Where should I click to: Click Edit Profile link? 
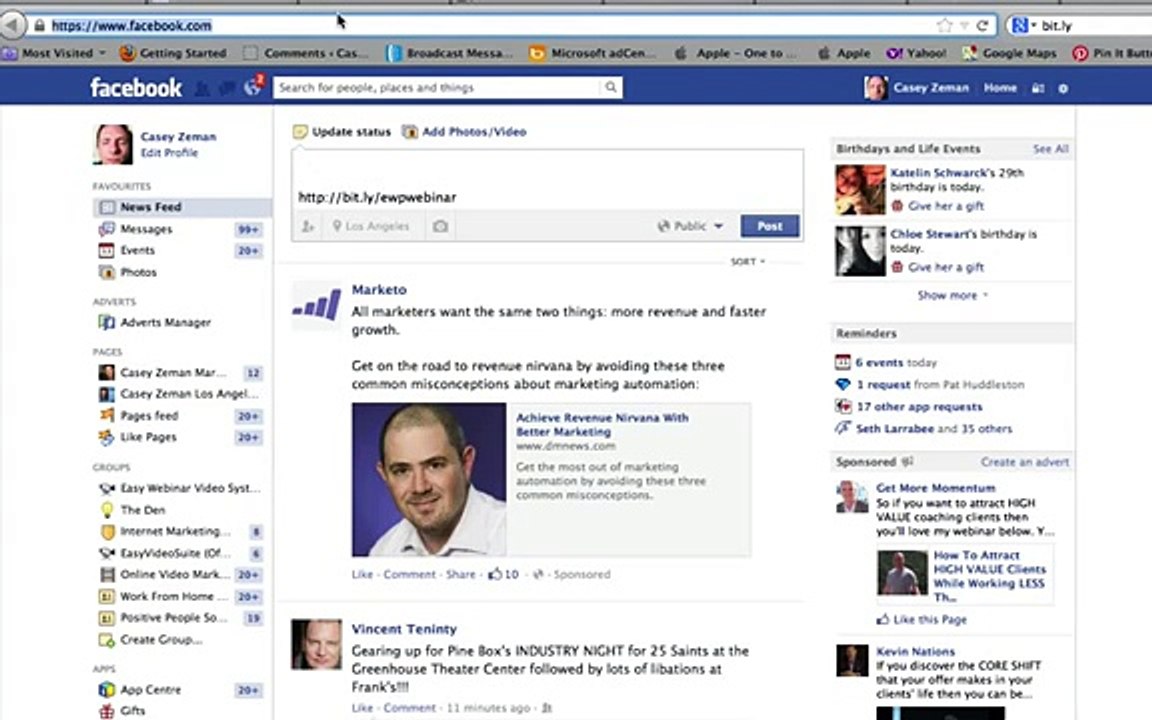pyautogui.click(x=169, y=153)
